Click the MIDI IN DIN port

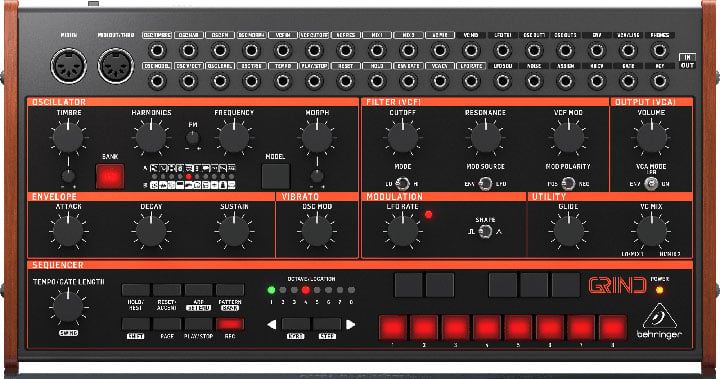[68, 66]
